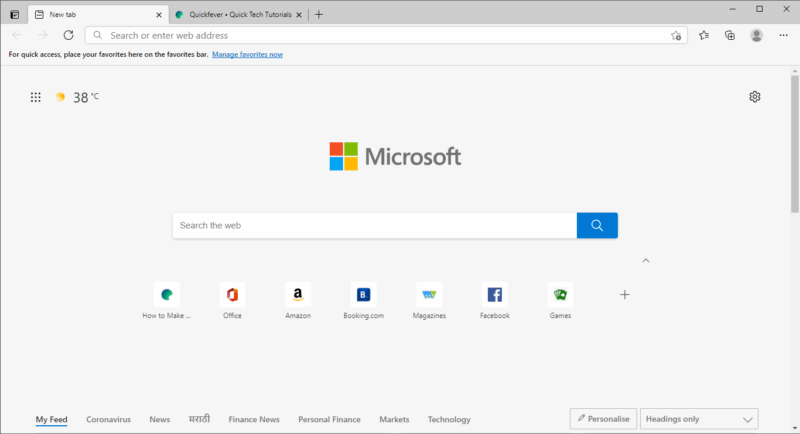Viewport: 800px width, 434px height.
Task: Click the blue search magnifier button
Action: tap(597, 225)
